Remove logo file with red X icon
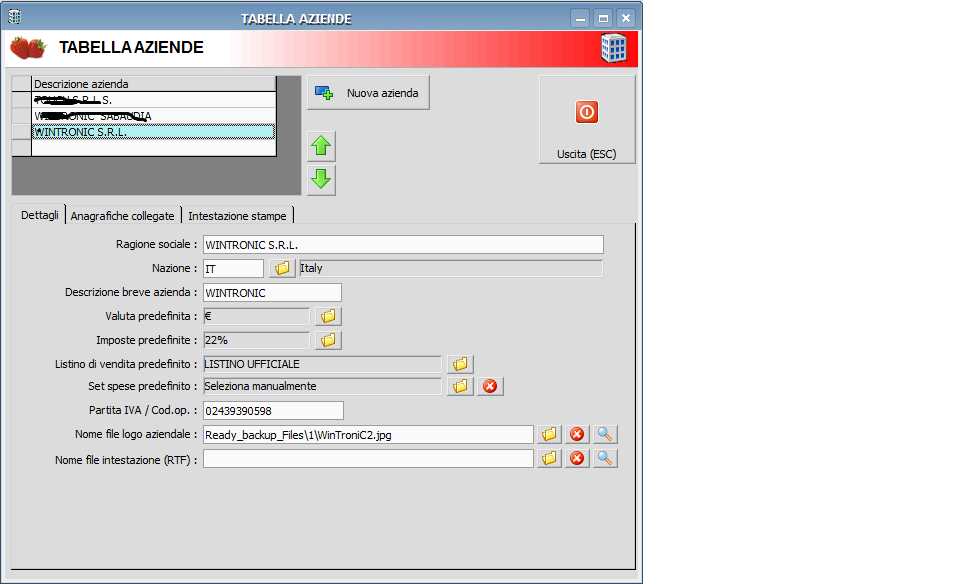The height and width of the screenshot is (584, 960). (x=577, y=434)
